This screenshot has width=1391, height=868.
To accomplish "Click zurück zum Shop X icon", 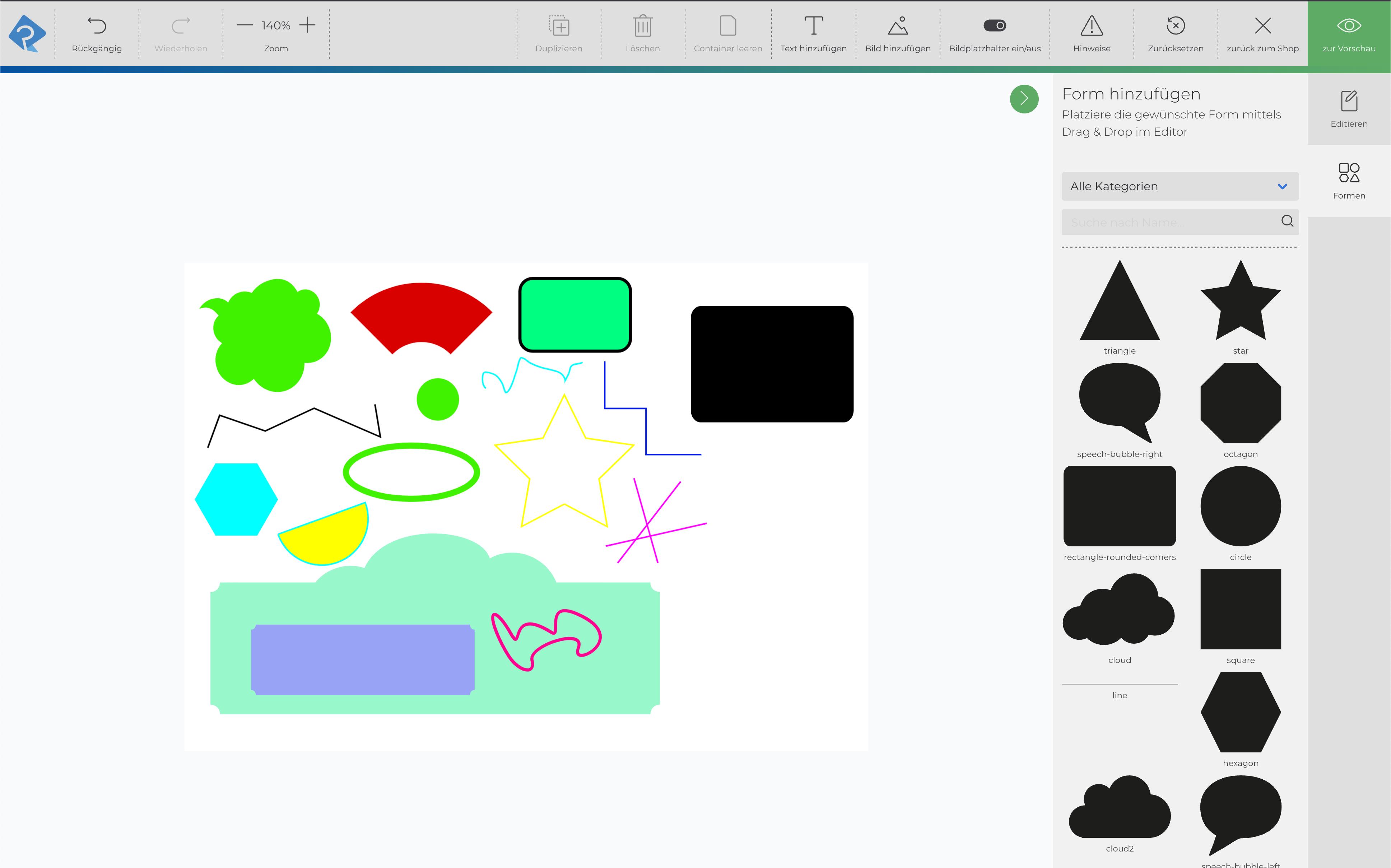I will tap(1262, 27).
